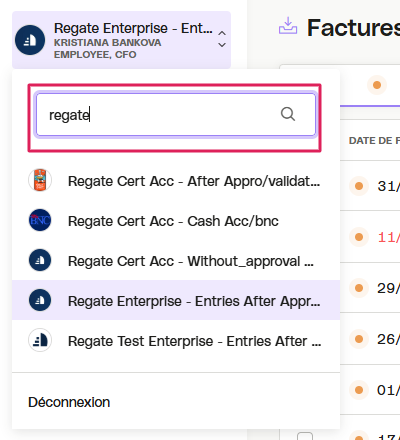
Task: Click the Déconnexion logout link
Action: pos(69,402)
